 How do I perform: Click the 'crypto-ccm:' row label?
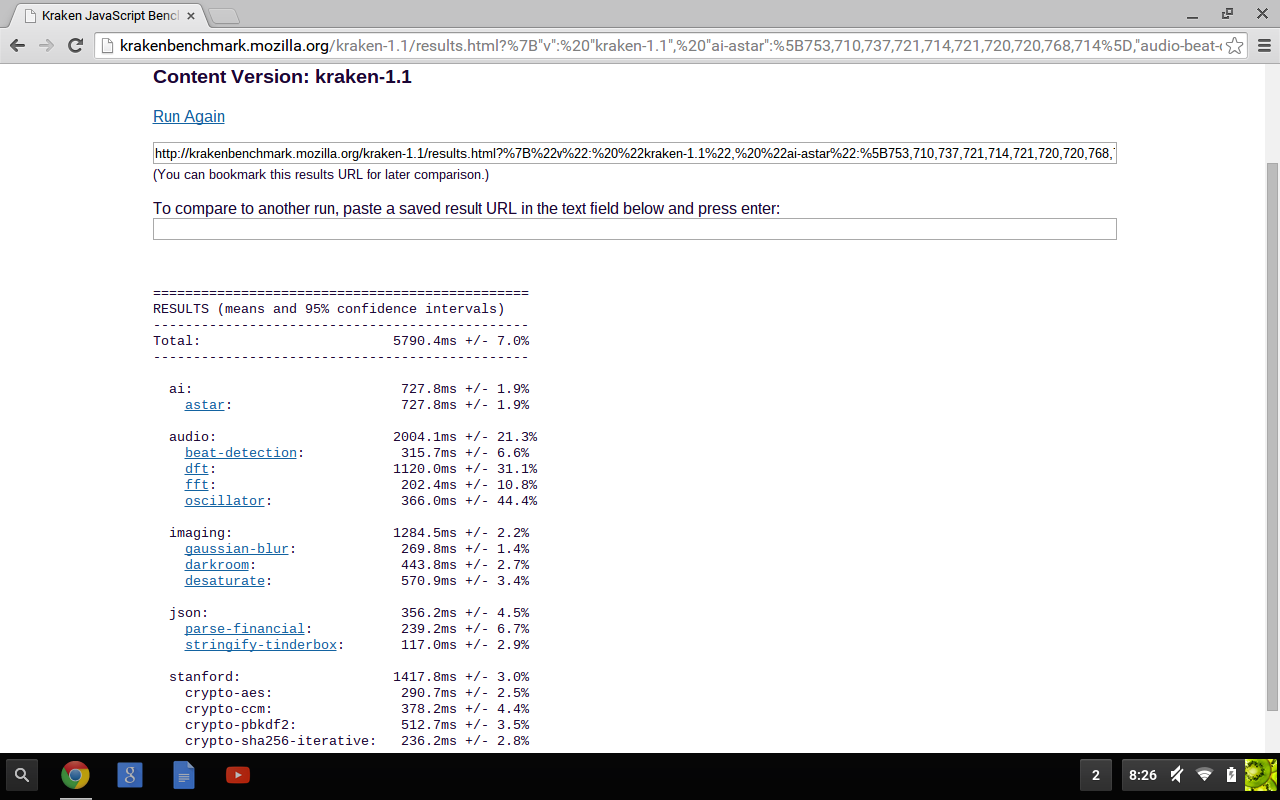[229, 709]
